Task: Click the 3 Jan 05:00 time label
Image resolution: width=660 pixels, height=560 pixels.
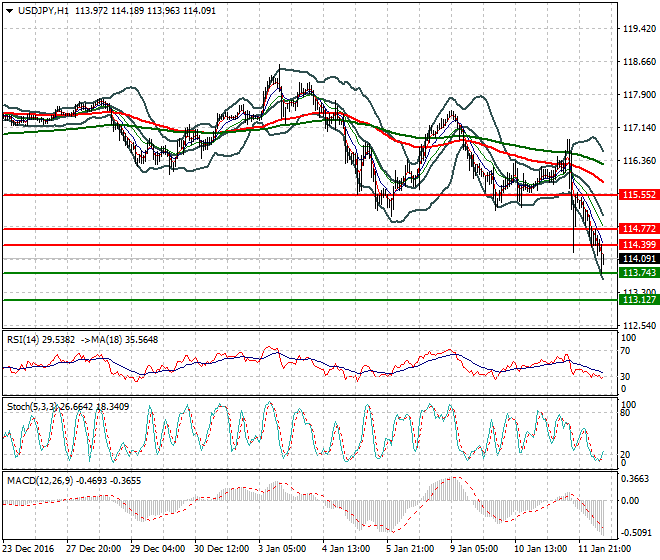Action: pyautogui.click(x=283, y=549)
